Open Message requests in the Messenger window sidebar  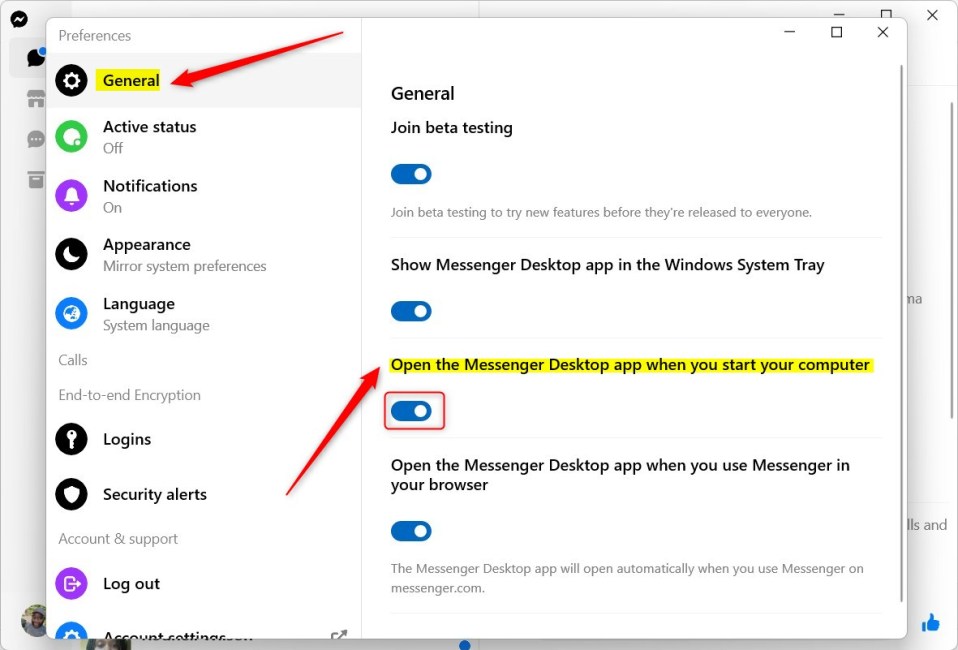click(36, 139)
